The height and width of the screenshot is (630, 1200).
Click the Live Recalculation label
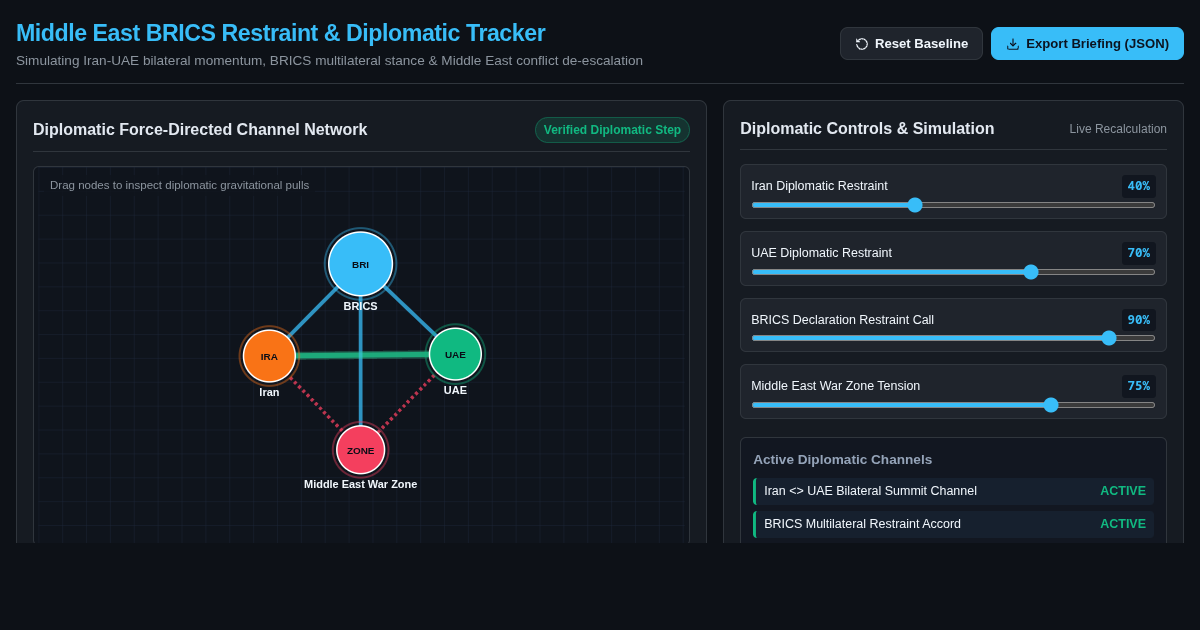pos(1118,129)
